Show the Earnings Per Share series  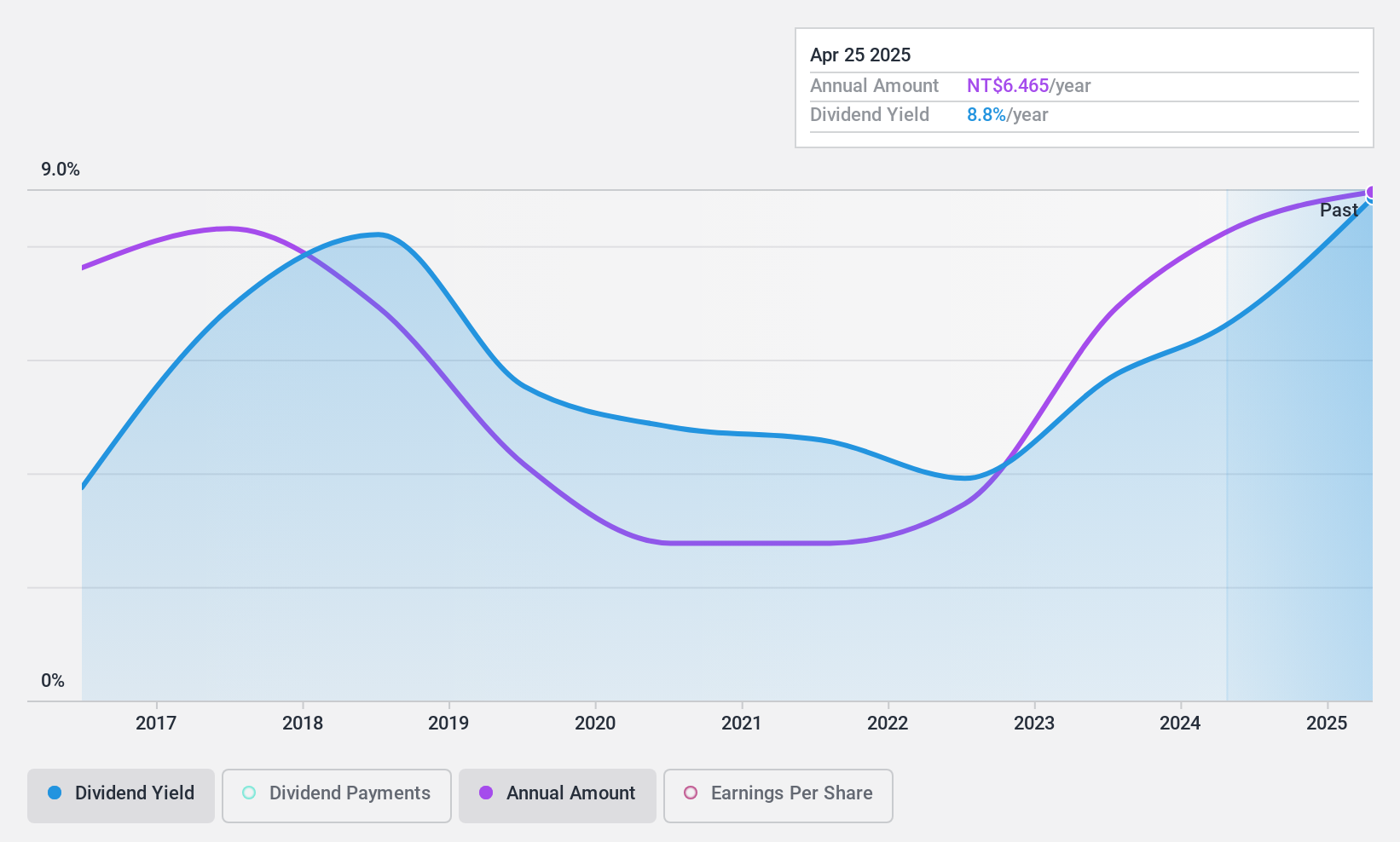778,796
